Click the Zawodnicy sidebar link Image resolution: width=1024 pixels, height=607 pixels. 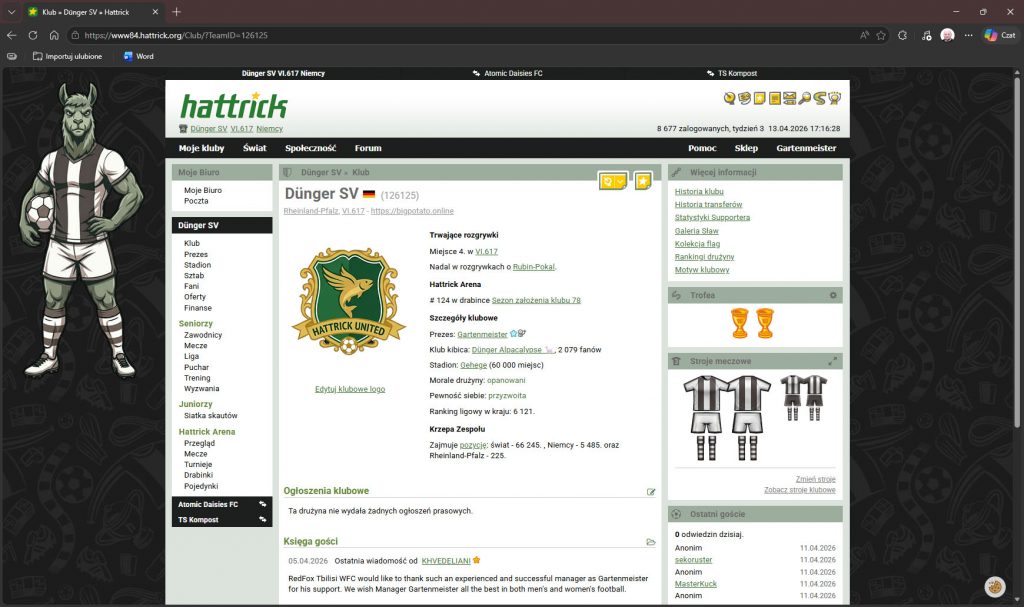pos(203,335)
